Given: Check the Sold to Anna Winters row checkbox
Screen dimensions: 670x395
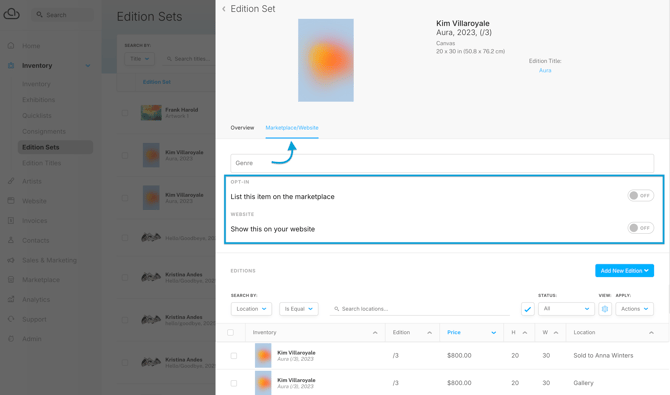Looking at the screenshot, I should pyautogui.click(x=234, y=356).
